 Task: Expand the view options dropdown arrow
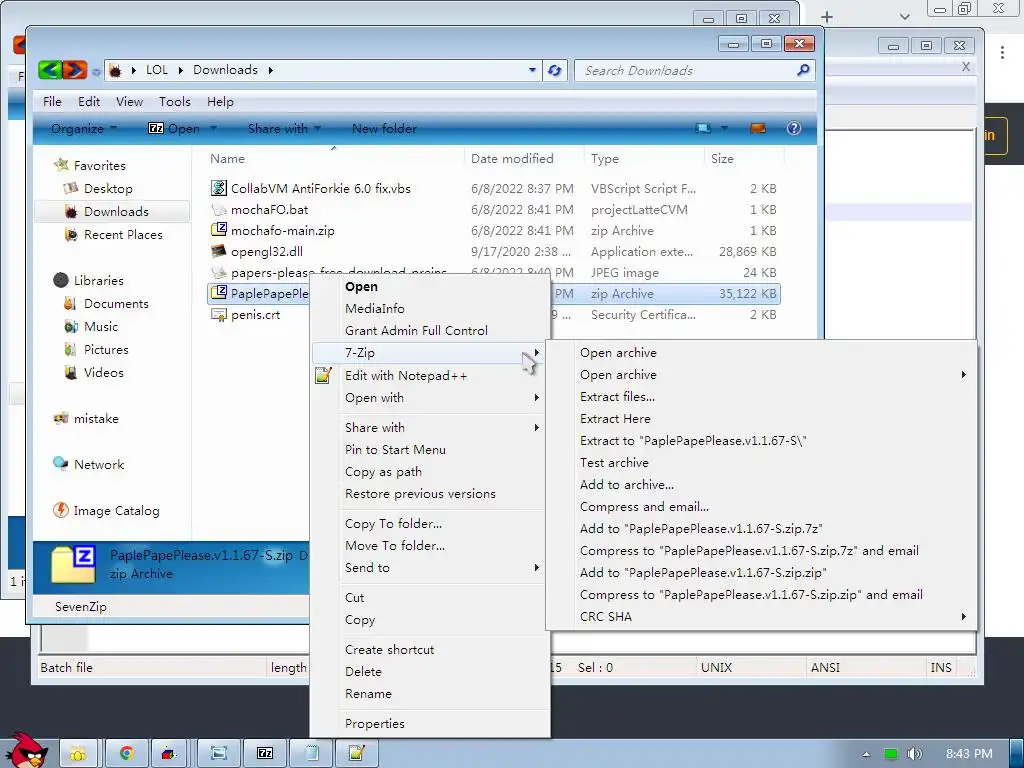point(724,129)
